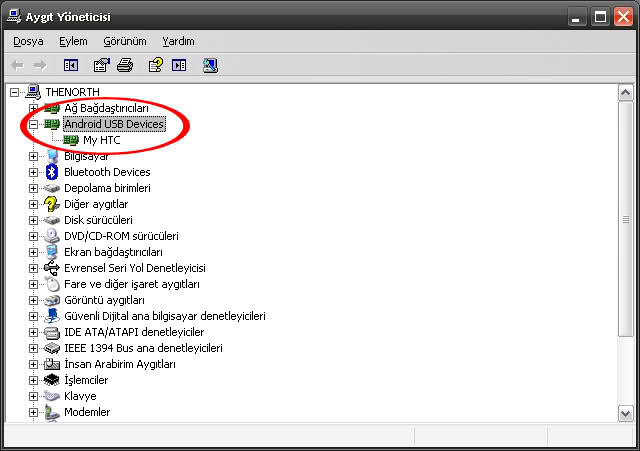640x451 pixels.
Task: Click the Android USB Devices icon
Action: tap(52, 124)
